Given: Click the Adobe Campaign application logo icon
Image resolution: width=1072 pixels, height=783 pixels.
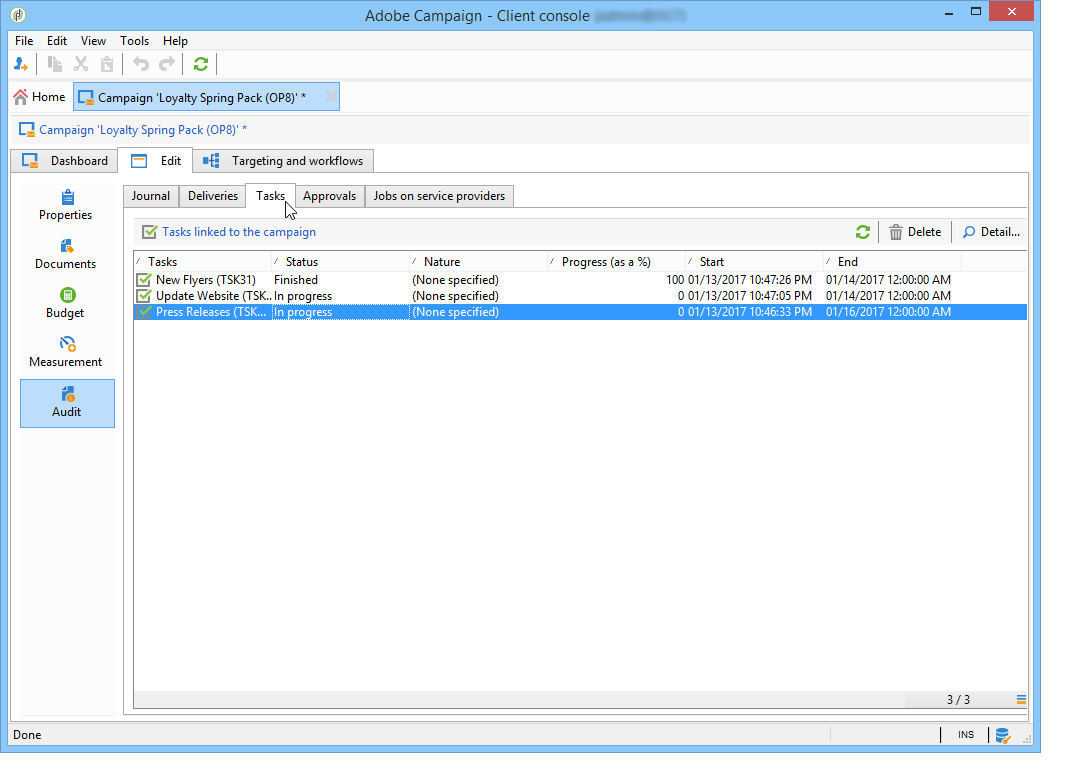Looking at the screenshot, I should tap(18, 14).
